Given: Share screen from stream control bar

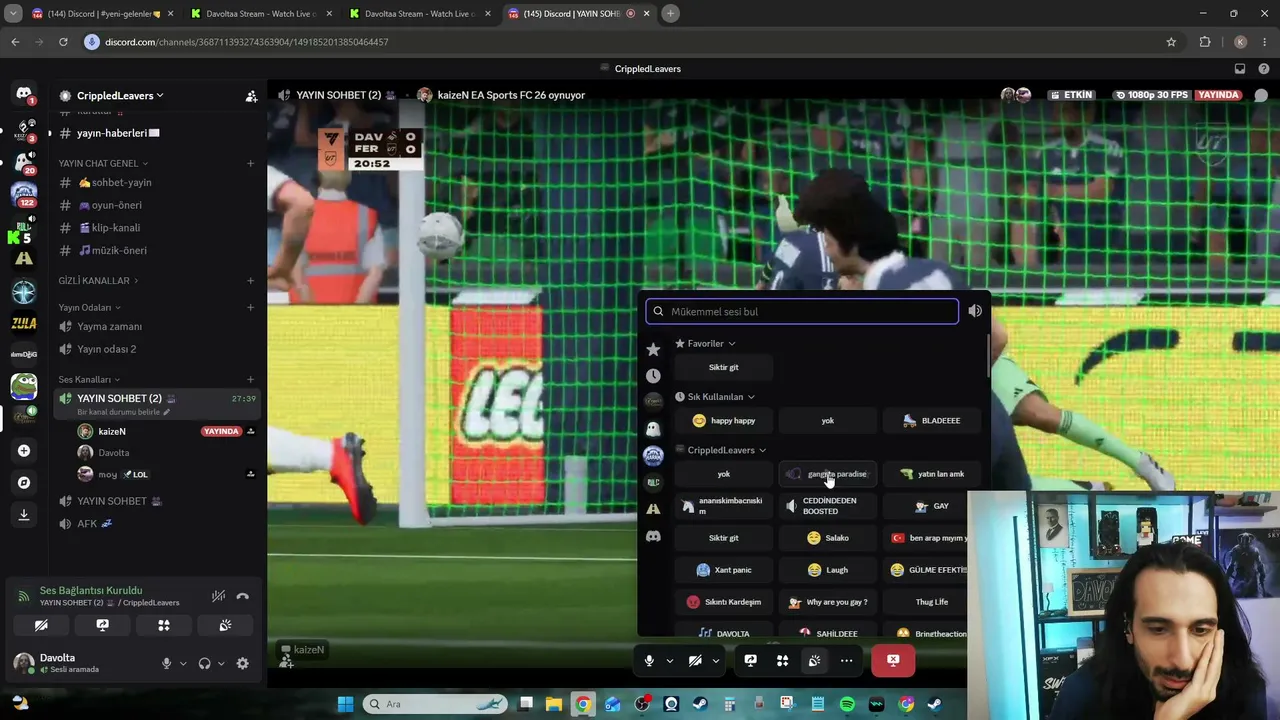Looking at the screenshot, I should pos(751,660).
